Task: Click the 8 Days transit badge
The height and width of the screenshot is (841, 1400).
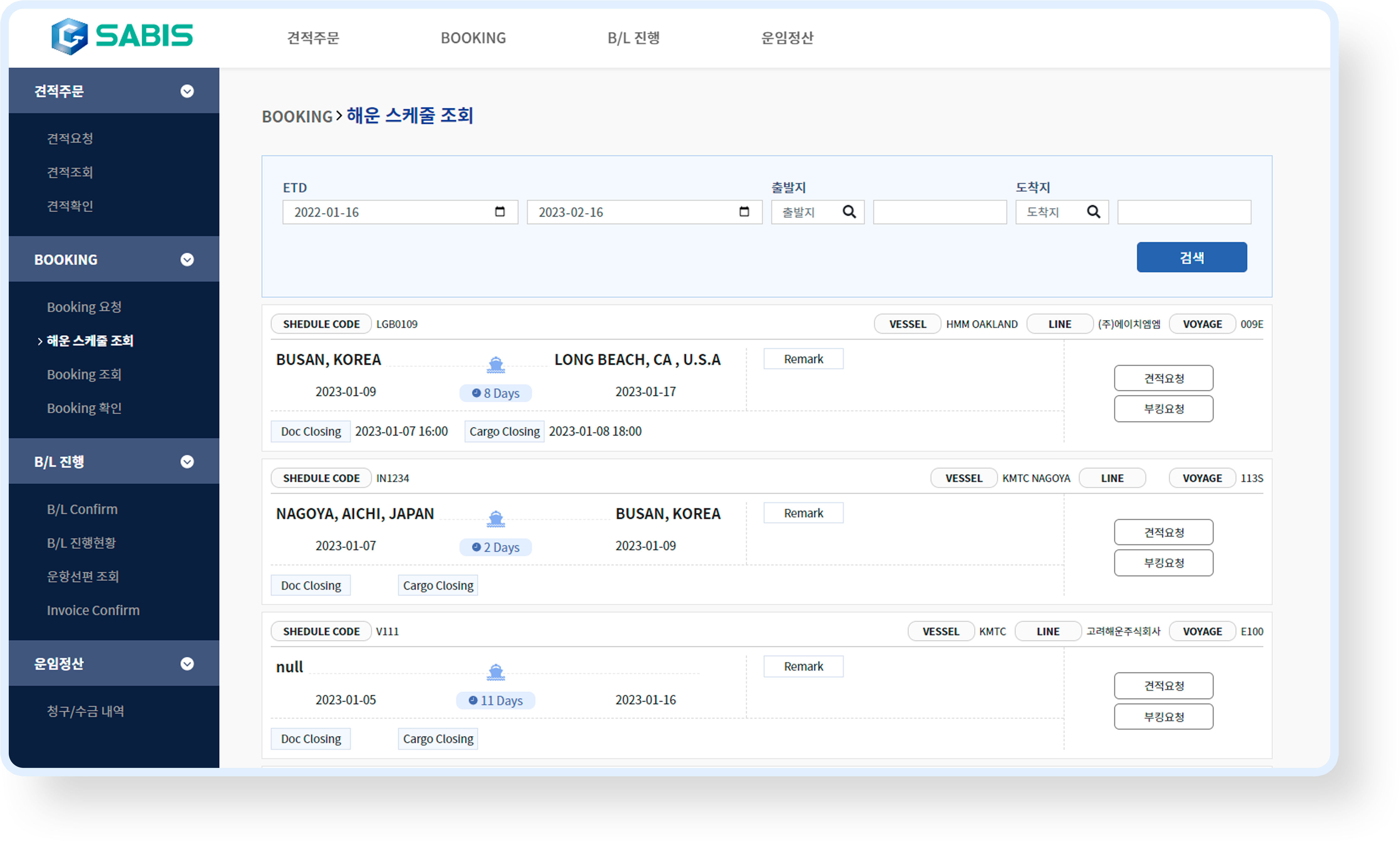Action: (x=495, y=393)
